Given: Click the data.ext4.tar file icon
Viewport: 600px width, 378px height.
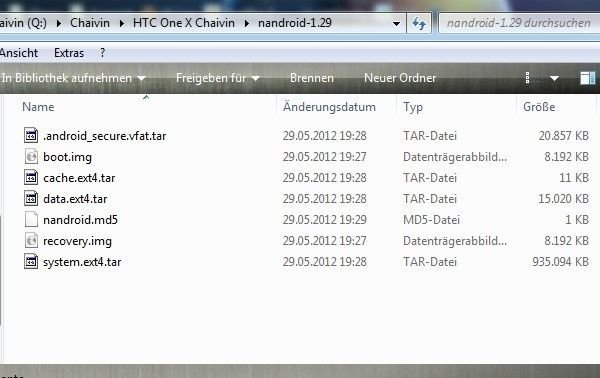Looking at the screenshot, I should click(31, 199).
